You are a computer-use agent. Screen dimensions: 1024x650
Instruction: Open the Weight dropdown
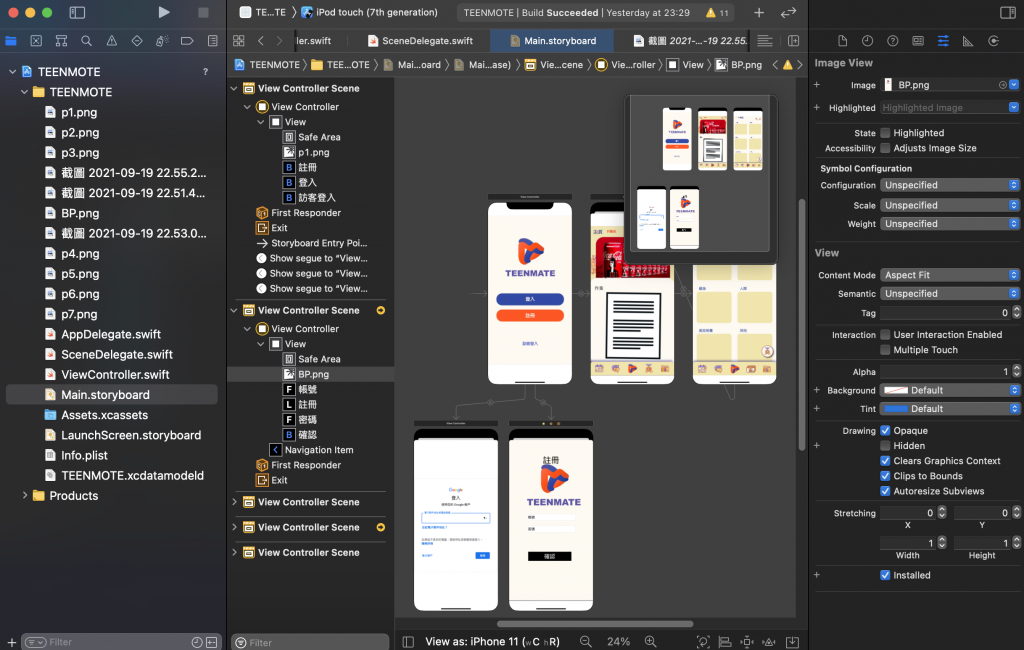pos(950,223)
